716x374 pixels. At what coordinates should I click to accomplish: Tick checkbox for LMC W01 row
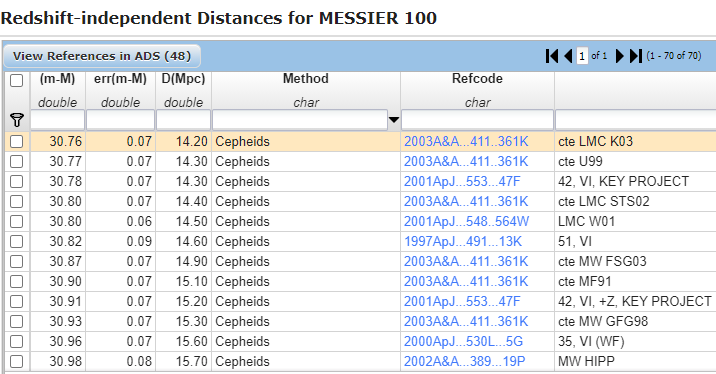pos(16,222)
